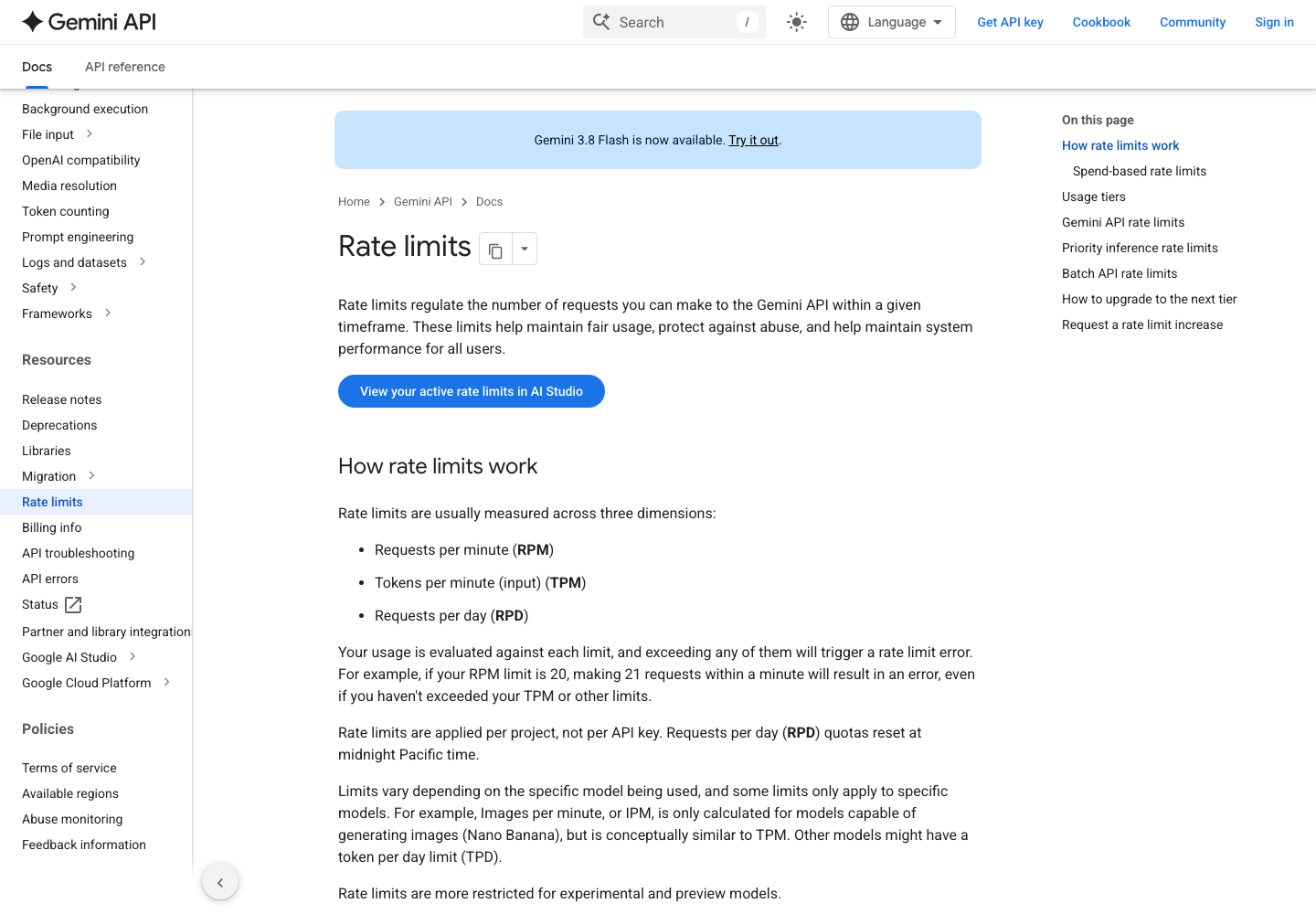
Task: Expand the File input section
Action: 90,134
